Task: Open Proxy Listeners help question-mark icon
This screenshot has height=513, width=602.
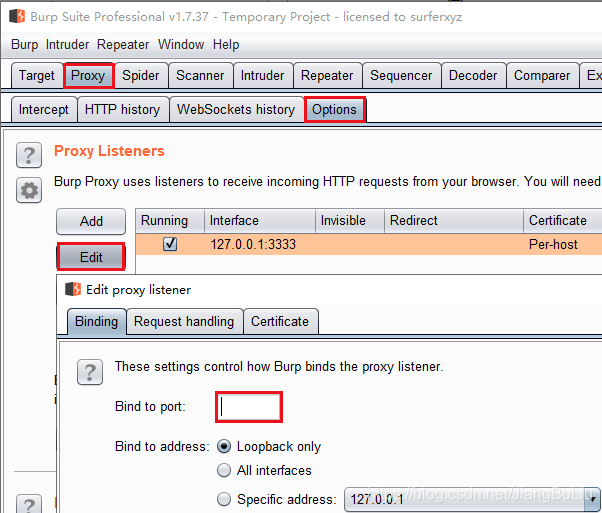Action: pyautogui.click(x=29, y=155)
